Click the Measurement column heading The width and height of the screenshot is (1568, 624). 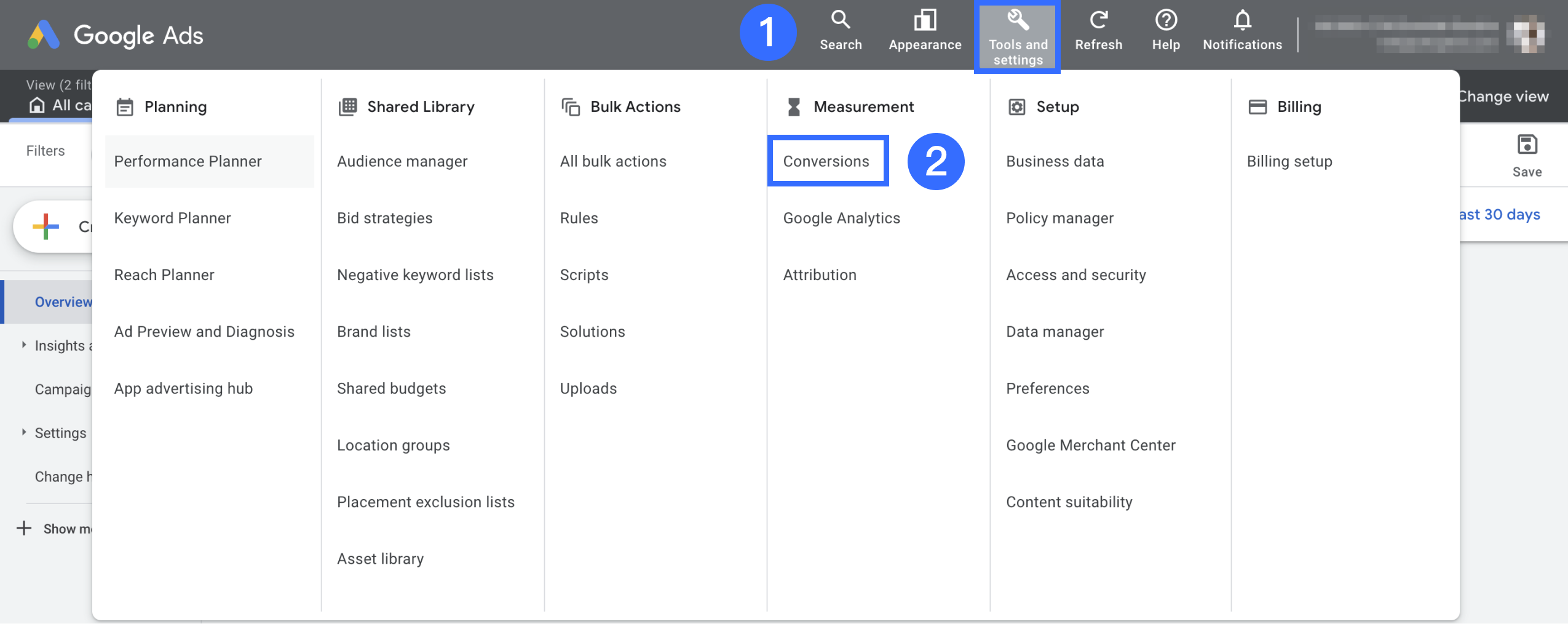863,107
